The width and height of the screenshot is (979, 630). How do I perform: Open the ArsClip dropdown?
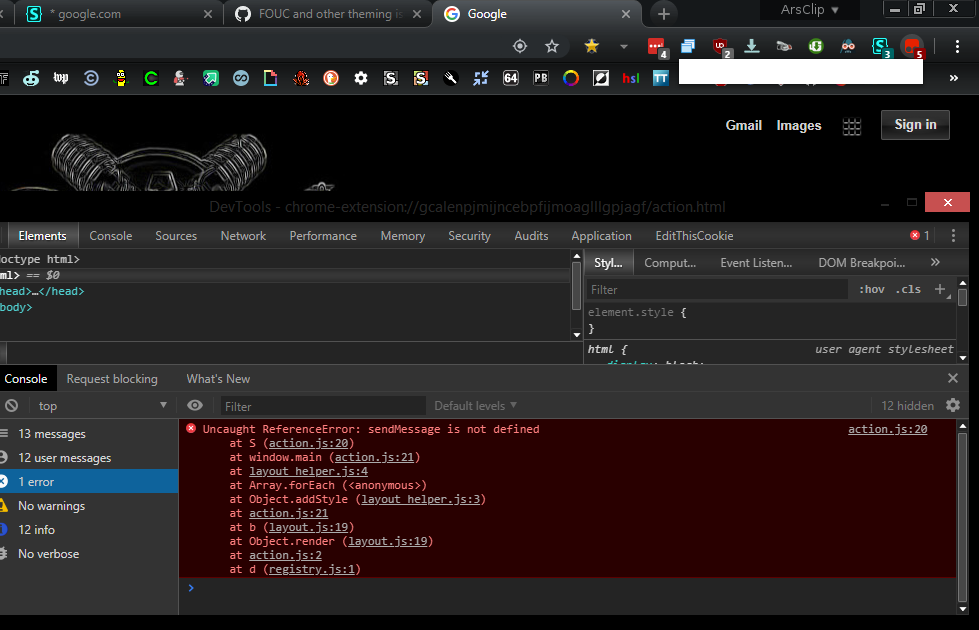point(810,9)
